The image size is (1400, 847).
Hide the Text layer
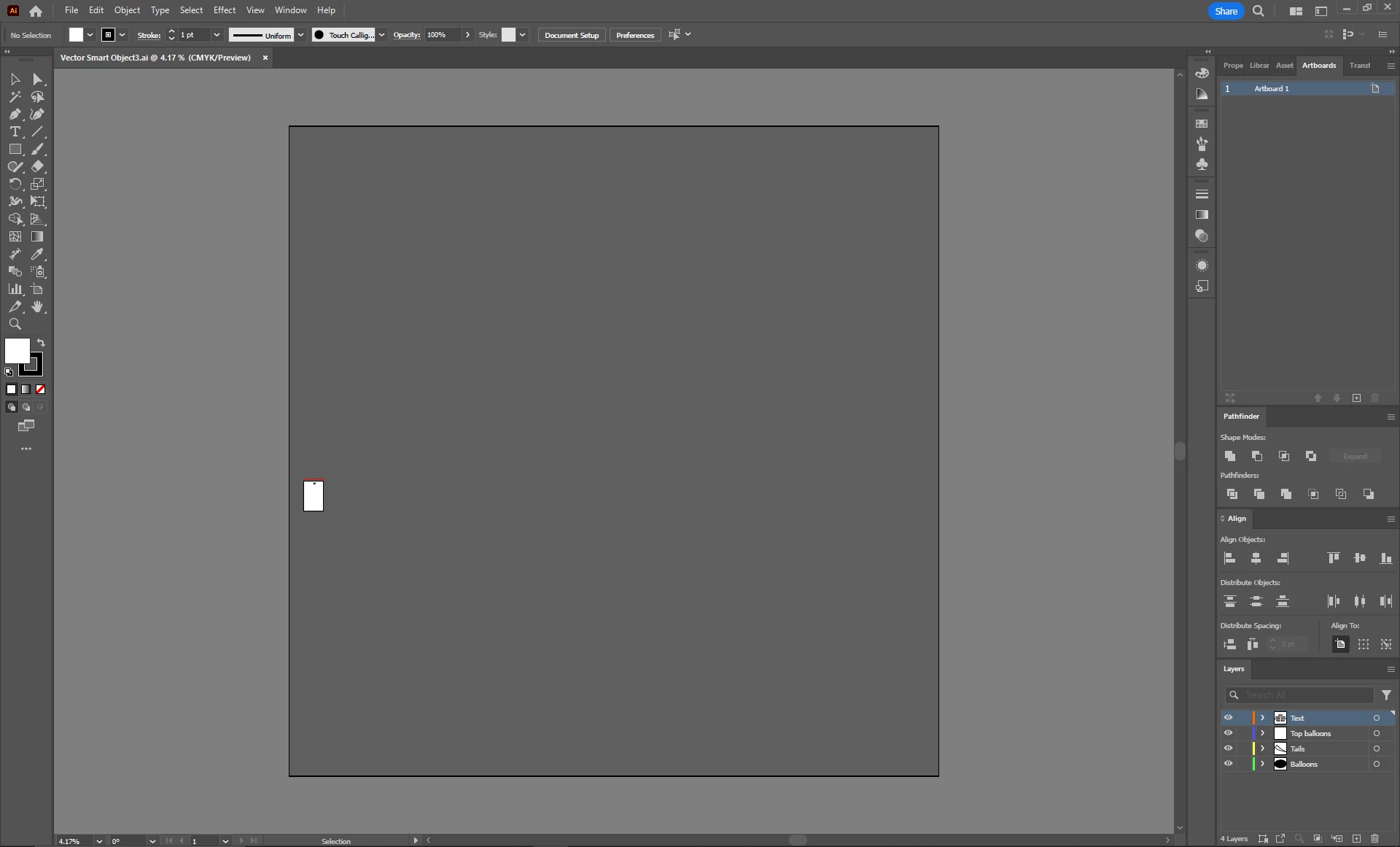[1228, 718]
